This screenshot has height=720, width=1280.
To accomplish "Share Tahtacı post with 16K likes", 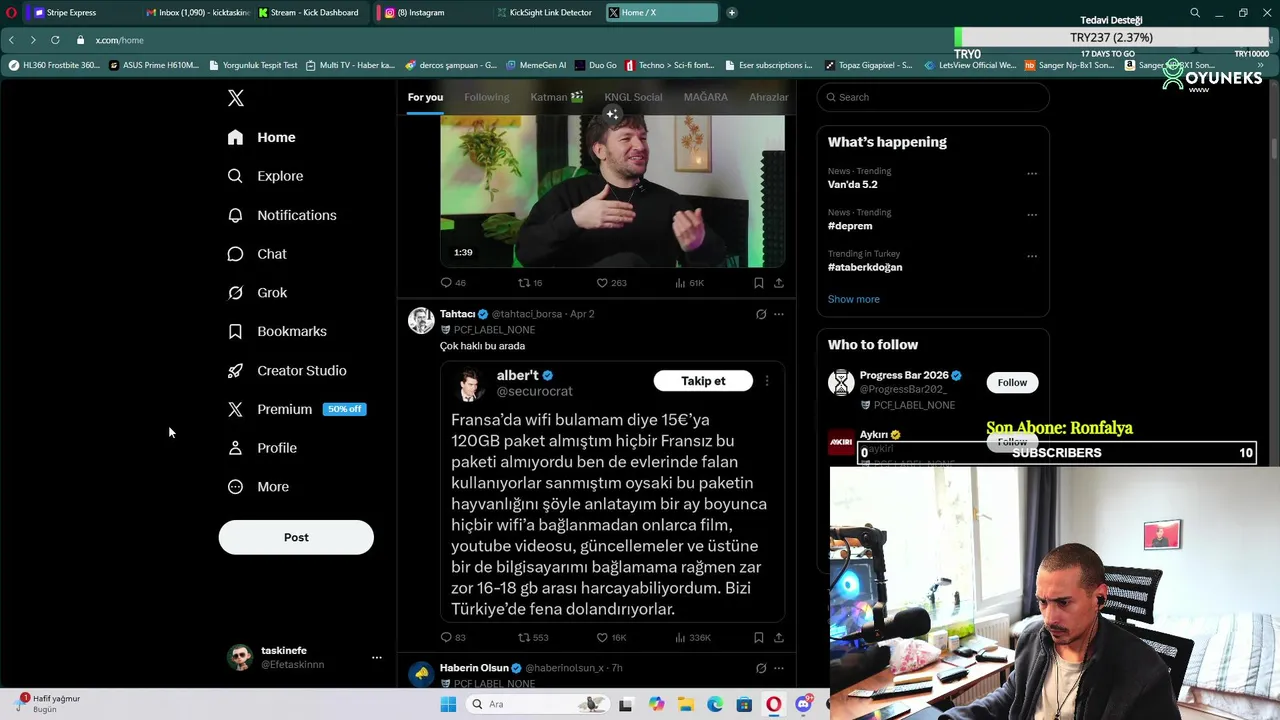I will pyautogui.click(x=778, y=637).
